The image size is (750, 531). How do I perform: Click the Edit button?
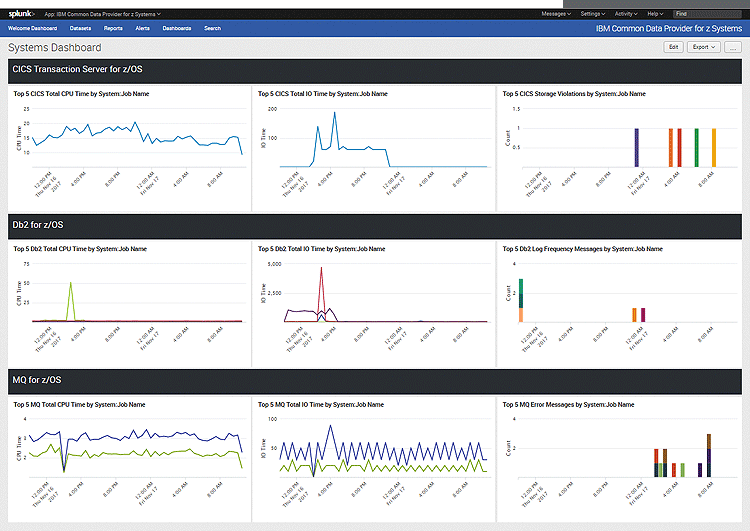click(673, 47)
